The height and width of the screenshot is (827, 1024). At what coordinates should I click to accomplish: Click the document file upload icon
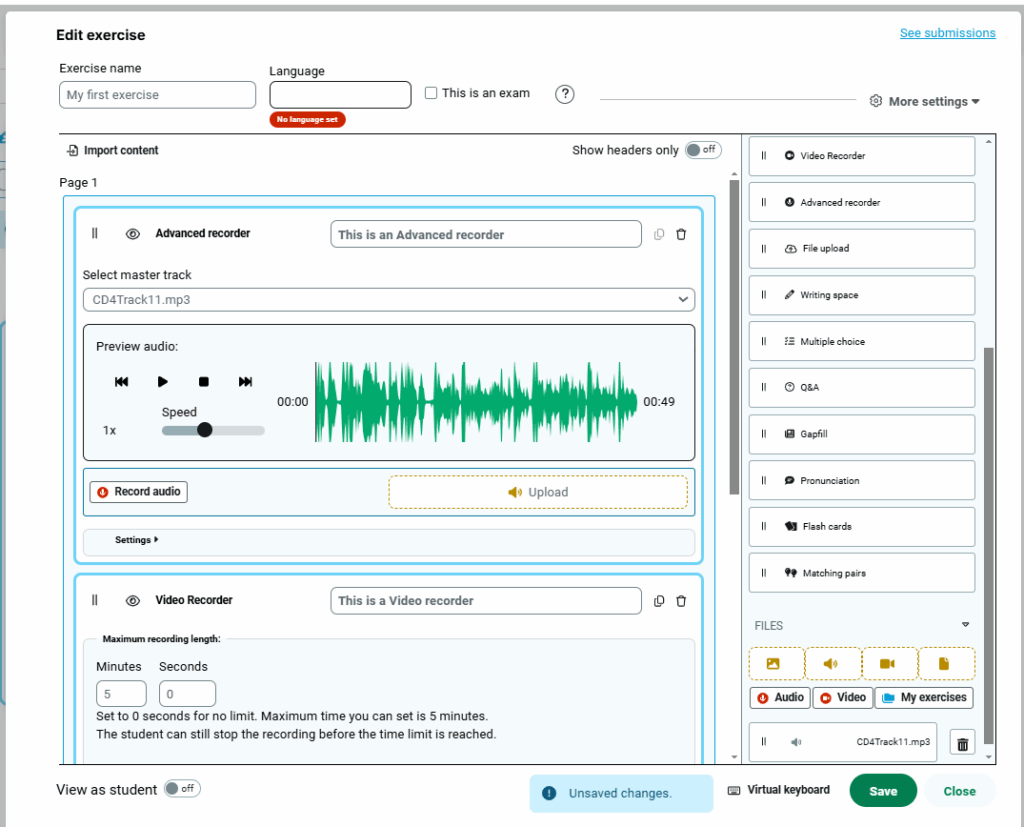[x=945, y=663]
